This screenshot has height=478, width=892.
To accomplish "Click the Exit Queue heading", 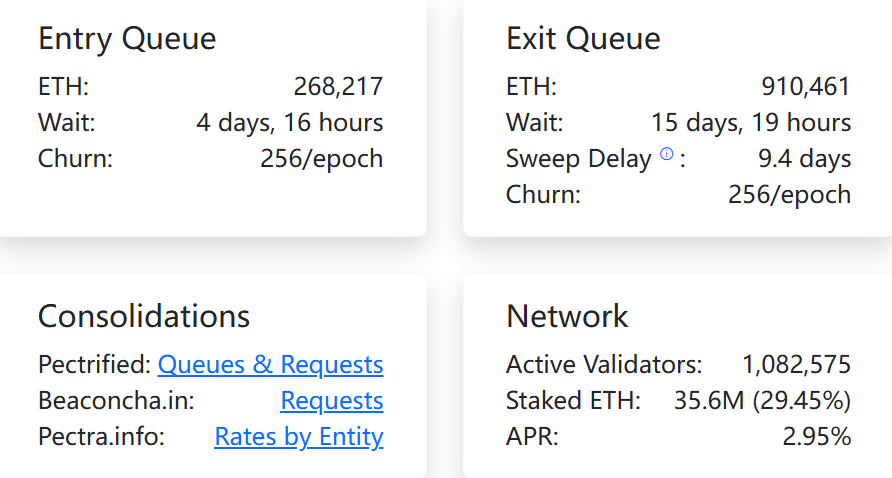I will pyautogui.click(x=583, y=39).
